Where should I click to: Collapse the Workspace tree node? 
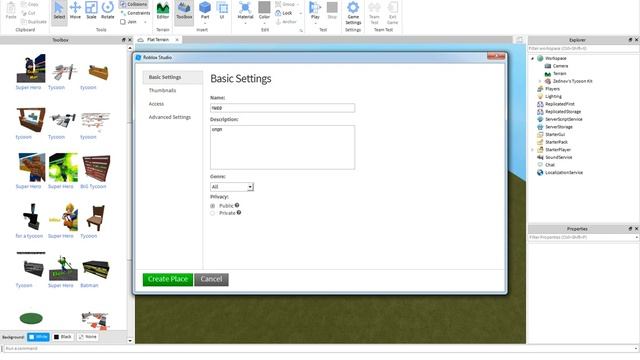[x=532, y=58]
